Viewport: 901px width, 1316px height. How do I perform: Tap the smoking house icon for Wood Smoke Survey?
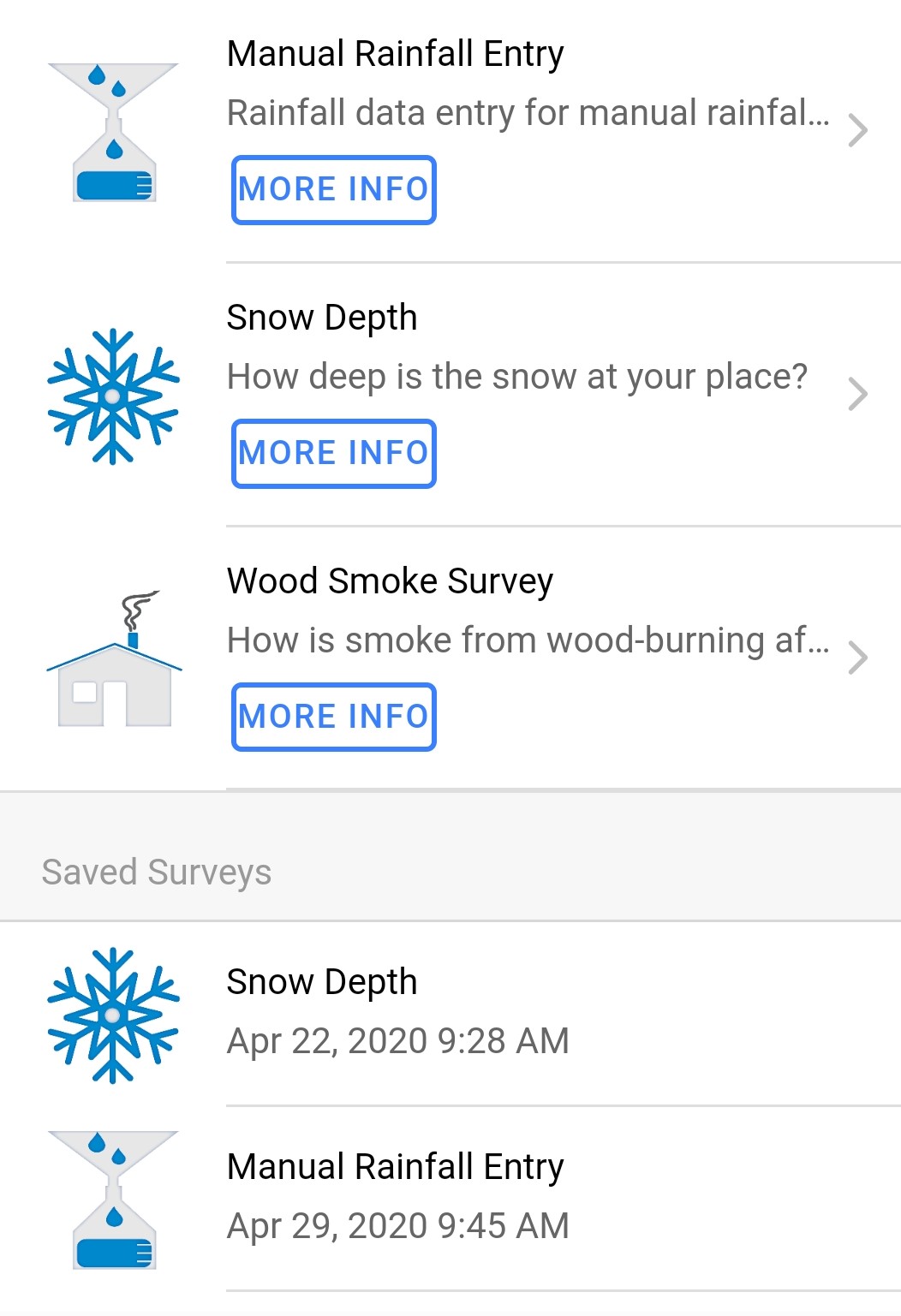point(114,659)
